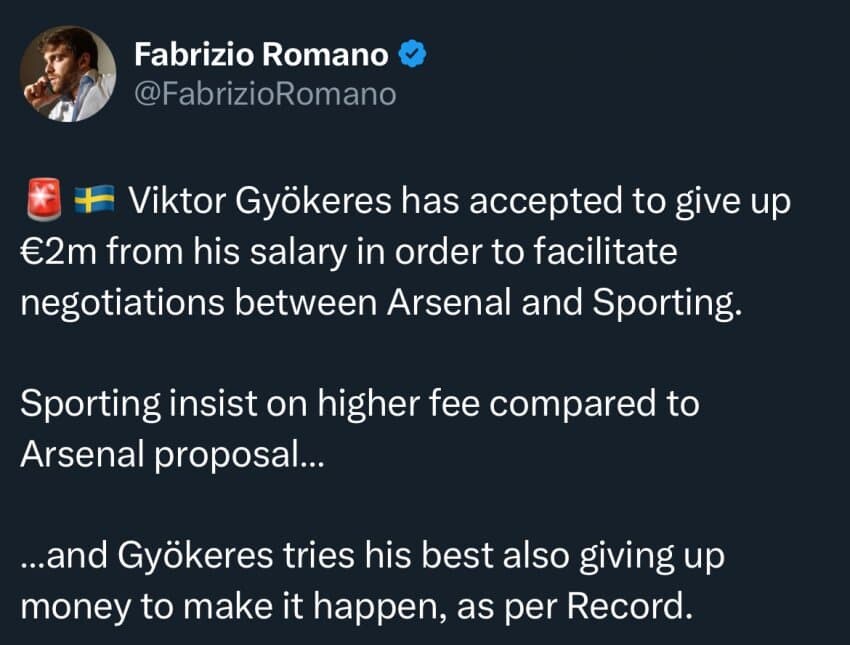This screenshot has width=850, height=645.
Task: Open the Fabrizio Romano display name
Action: 261,54
